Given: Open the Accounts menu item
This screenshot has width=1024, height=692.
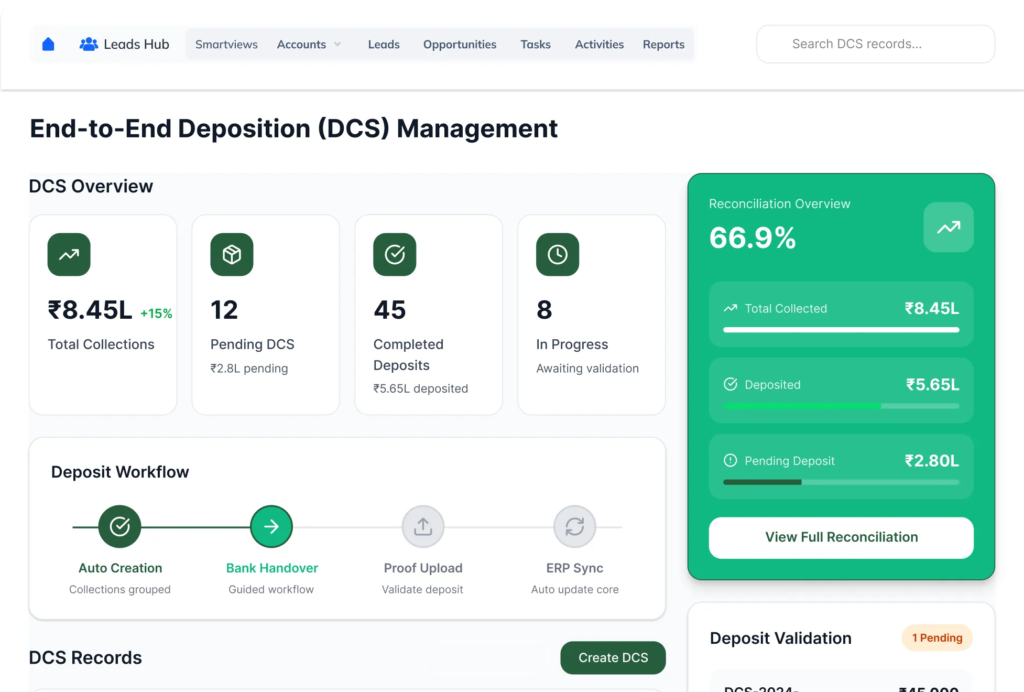Looking at the screenshot, I should (301, 44).
